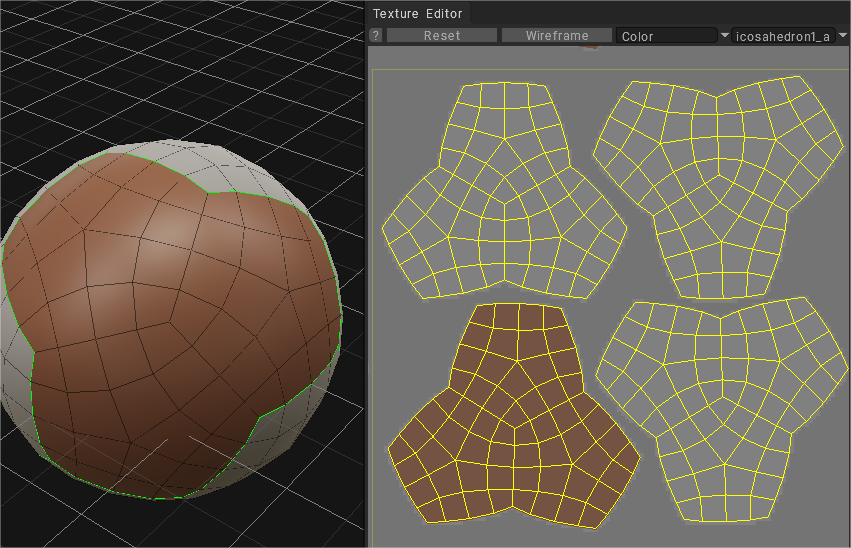Expand the arrow next to icosahedron1_a
851x548 pixels.
[843, 36]
